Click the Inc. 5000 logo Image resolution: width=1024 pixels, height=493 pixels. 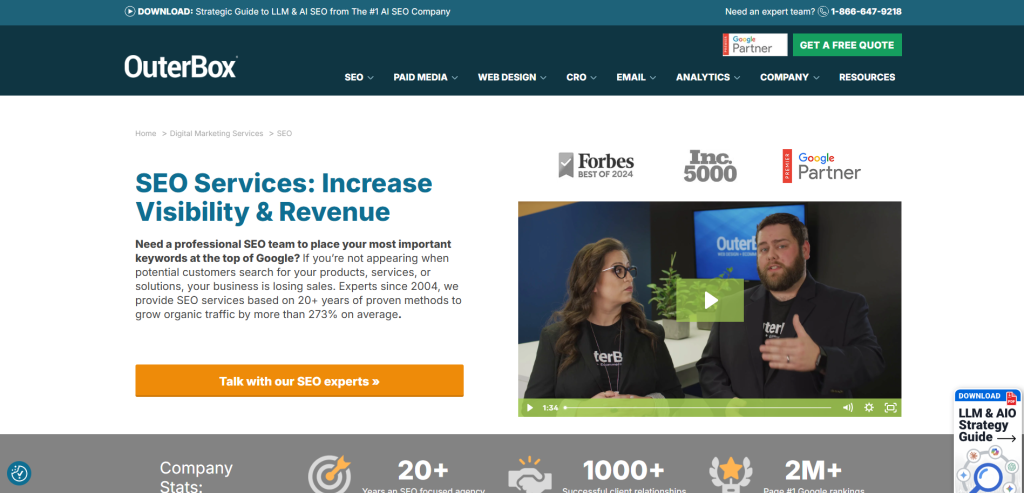(710, 166)
